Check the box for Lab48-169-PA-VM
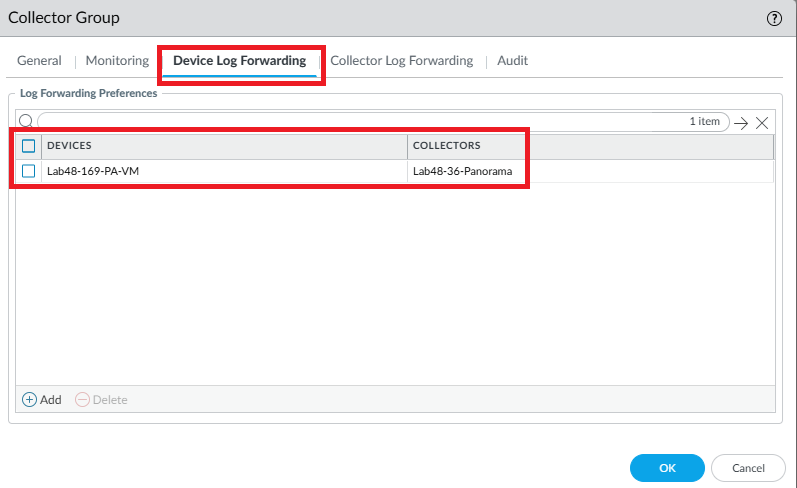Viewport: 797px width, 488px height. [29, 171]
